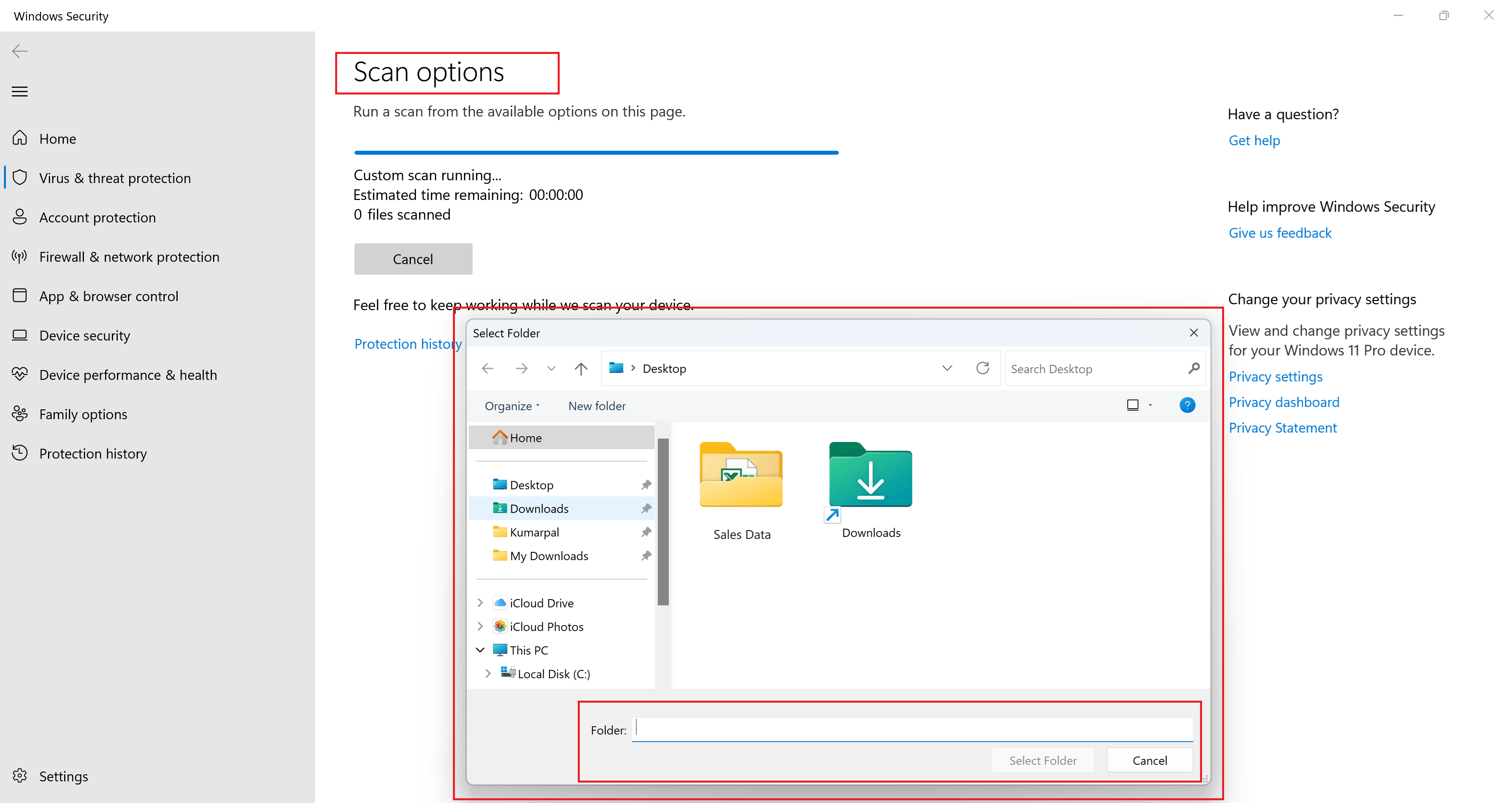The height and width of the screenshot is (803, 1512).
Task: Click the App & browser control icon
Action: tap(20, 296)
